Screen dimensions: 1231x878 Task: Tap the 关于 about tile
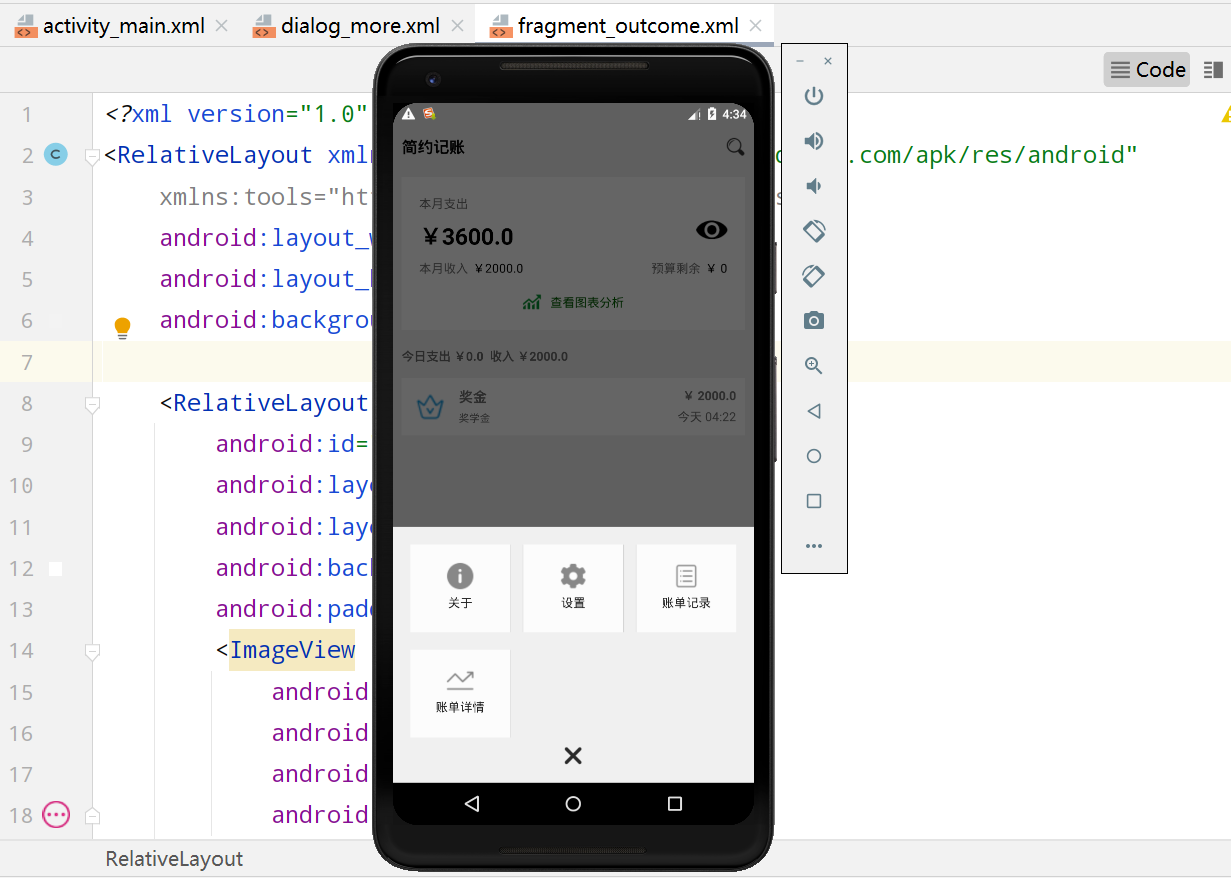(x=460, y=588)
